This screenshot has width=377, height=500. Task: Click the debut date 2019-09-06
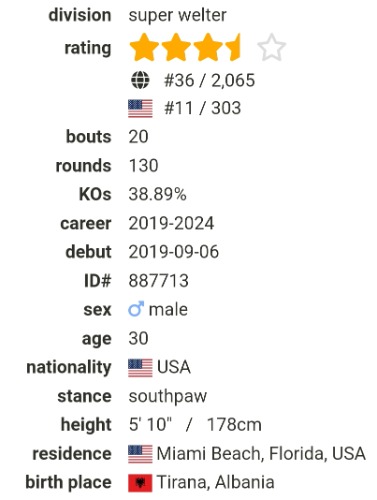coord(174,252)
